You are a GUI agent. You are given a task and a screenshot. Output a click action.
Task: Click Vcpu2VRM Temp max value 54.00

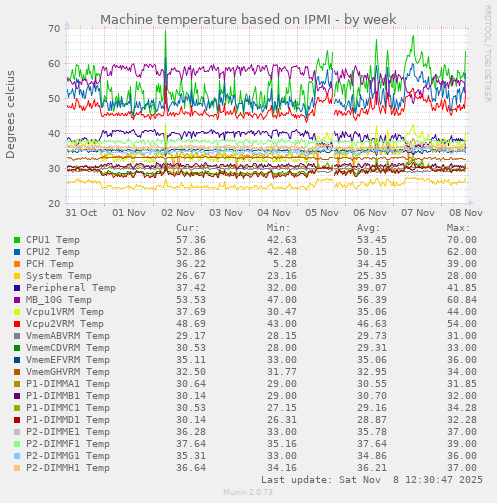coord(462,324)
